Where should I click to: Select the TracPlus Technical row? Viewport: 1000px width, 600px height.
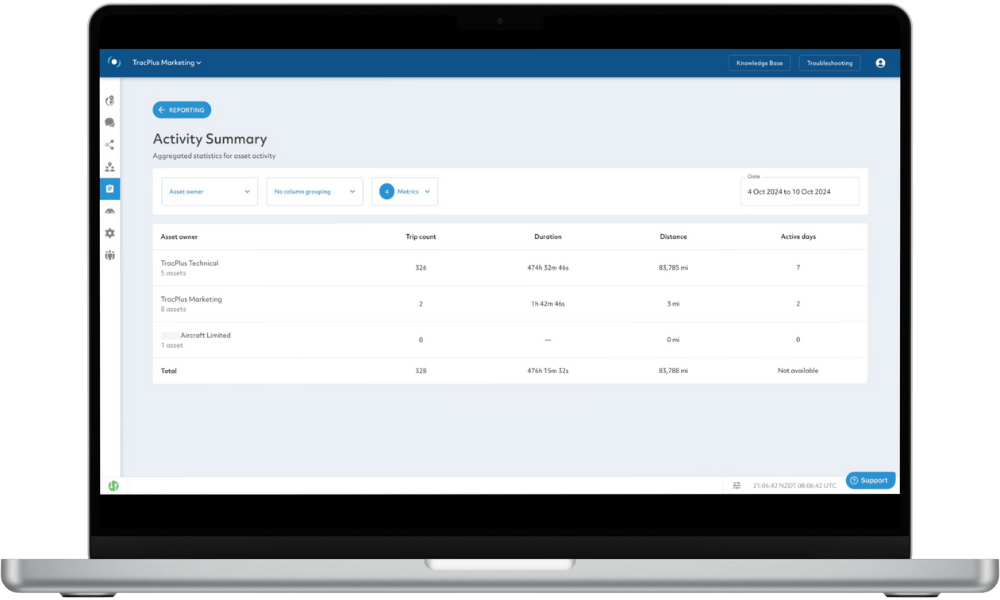click(510, 268)
